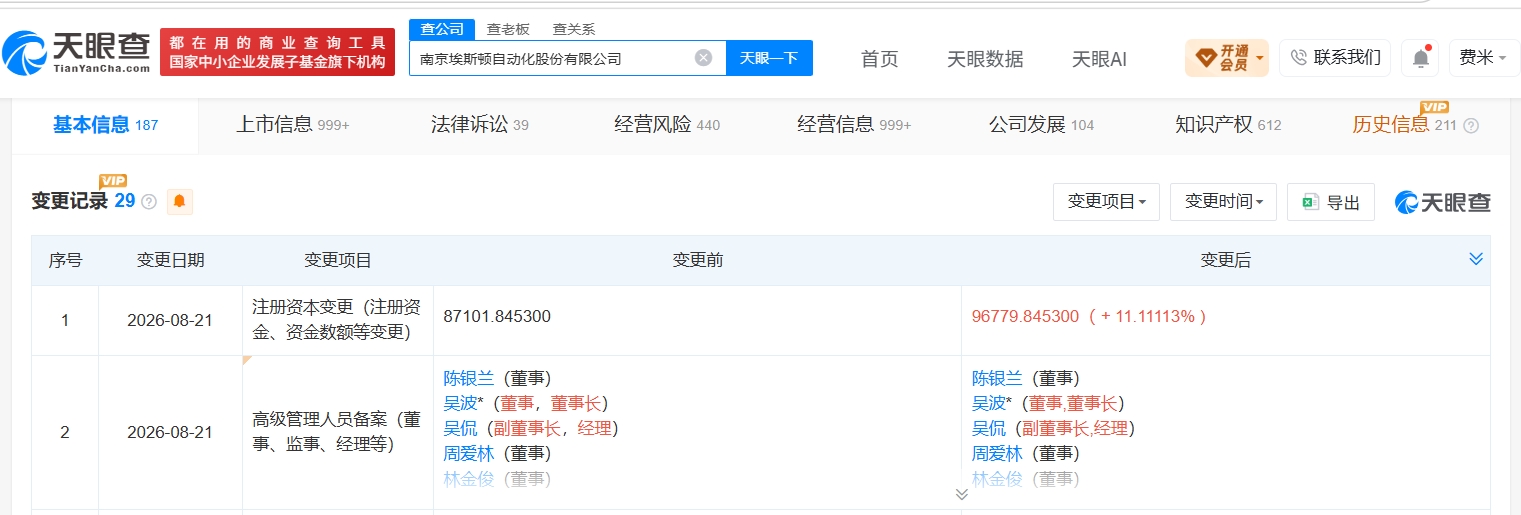Open 周爱林 link in 变更前 column

[467, 453]
